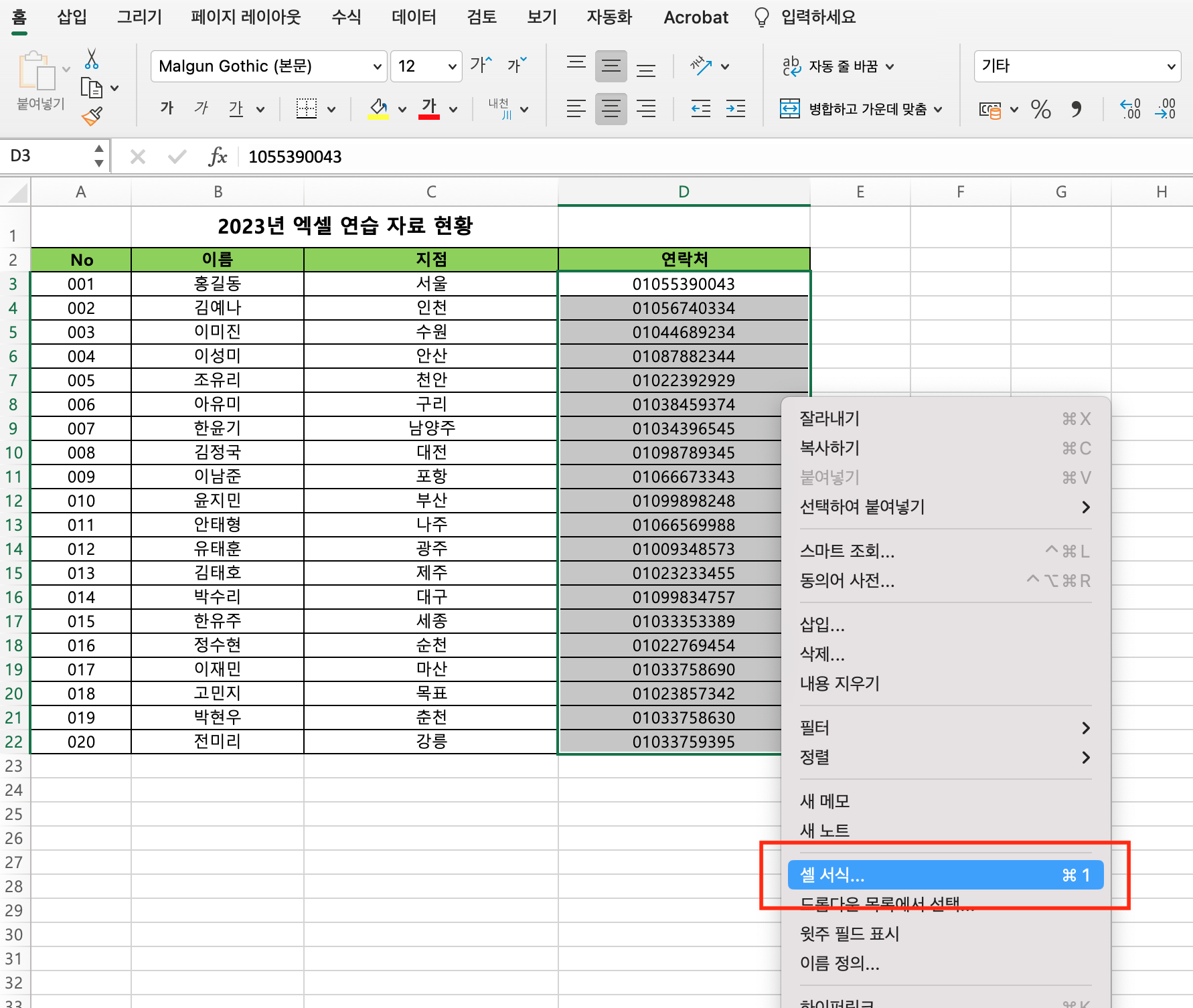The height and width of the screenshot is (1008, 1193).
Task: Choose 내용 지우기 in the context menu
Action: (945, 683)
